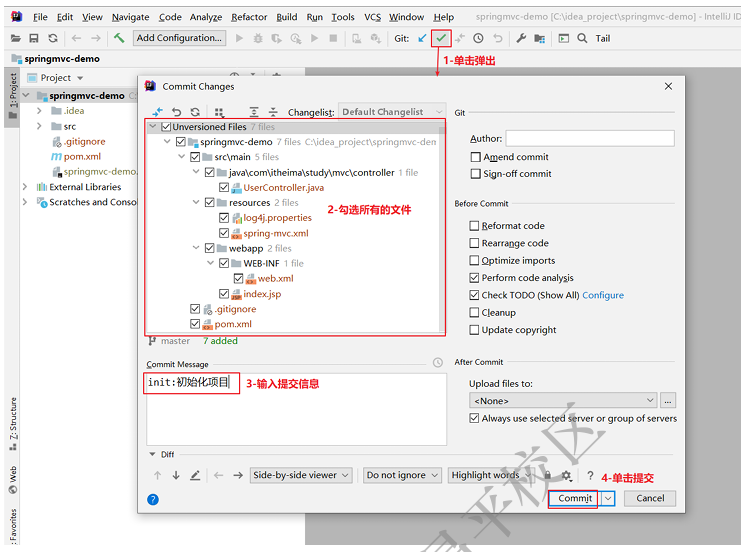Click the Add Configuration... button

point(179,38)
